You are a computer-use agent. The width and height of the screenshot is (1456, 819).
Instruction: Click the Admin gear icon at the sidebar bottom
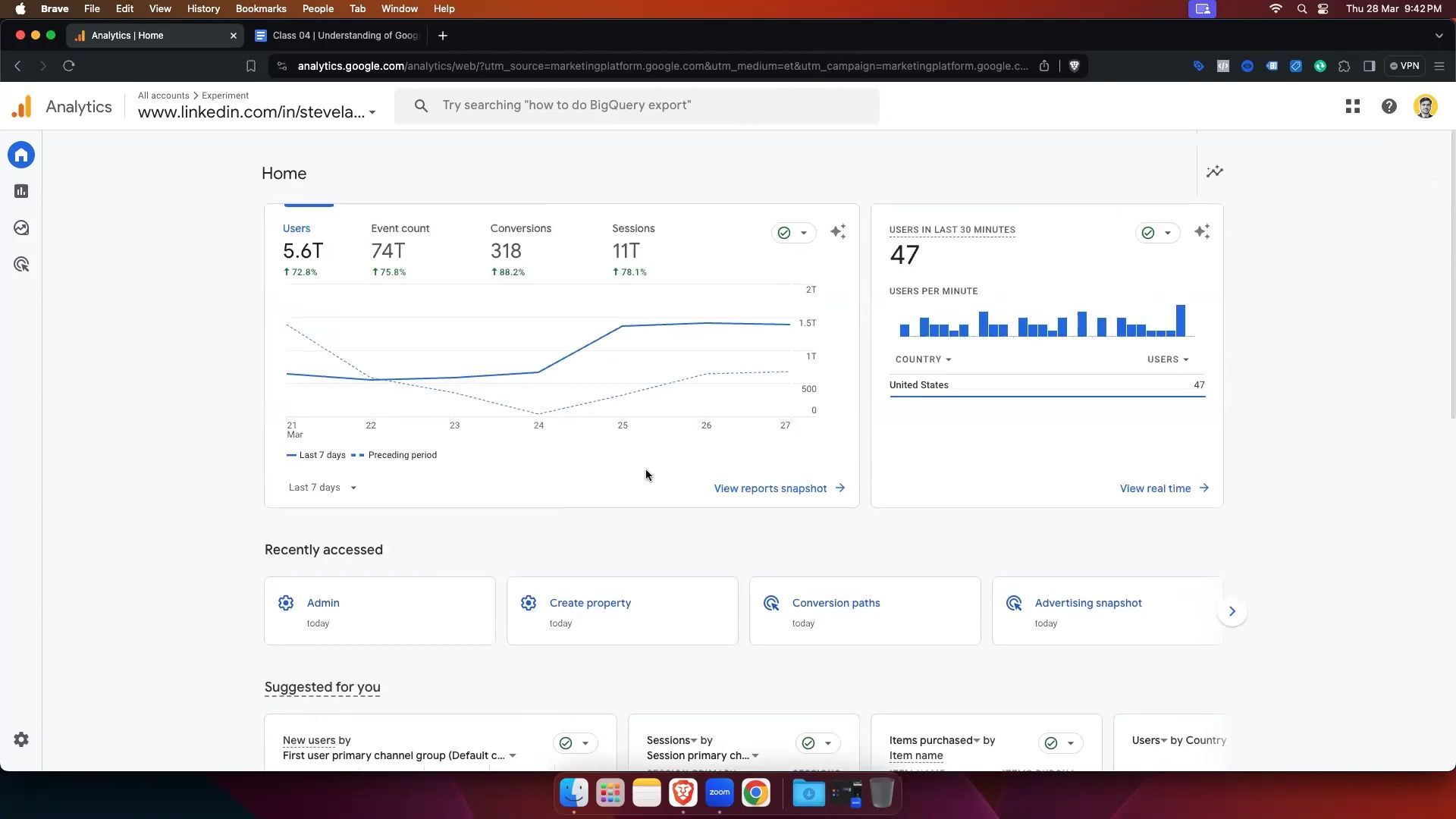[21, 739]
